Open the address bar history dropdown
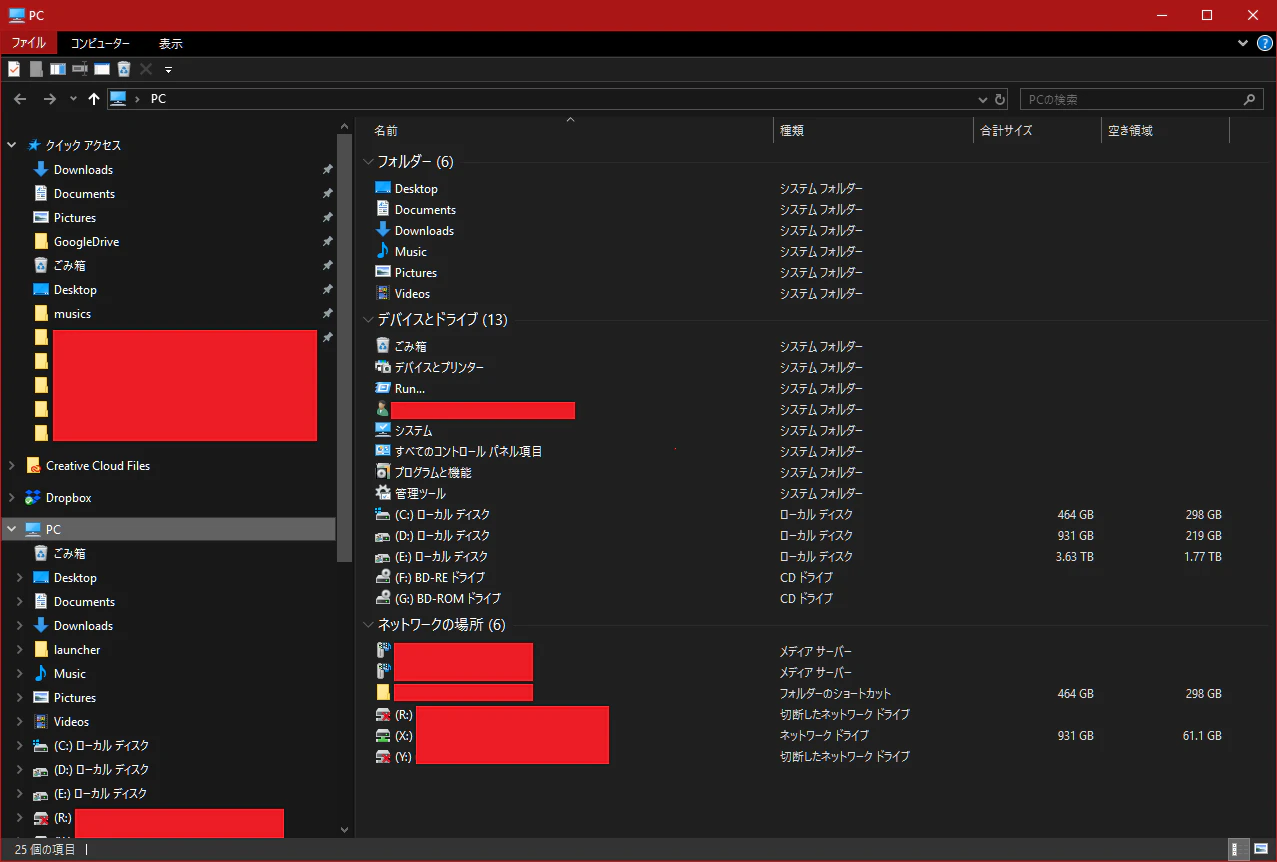Screen dimensions: 1277x862 coord(982,100)
